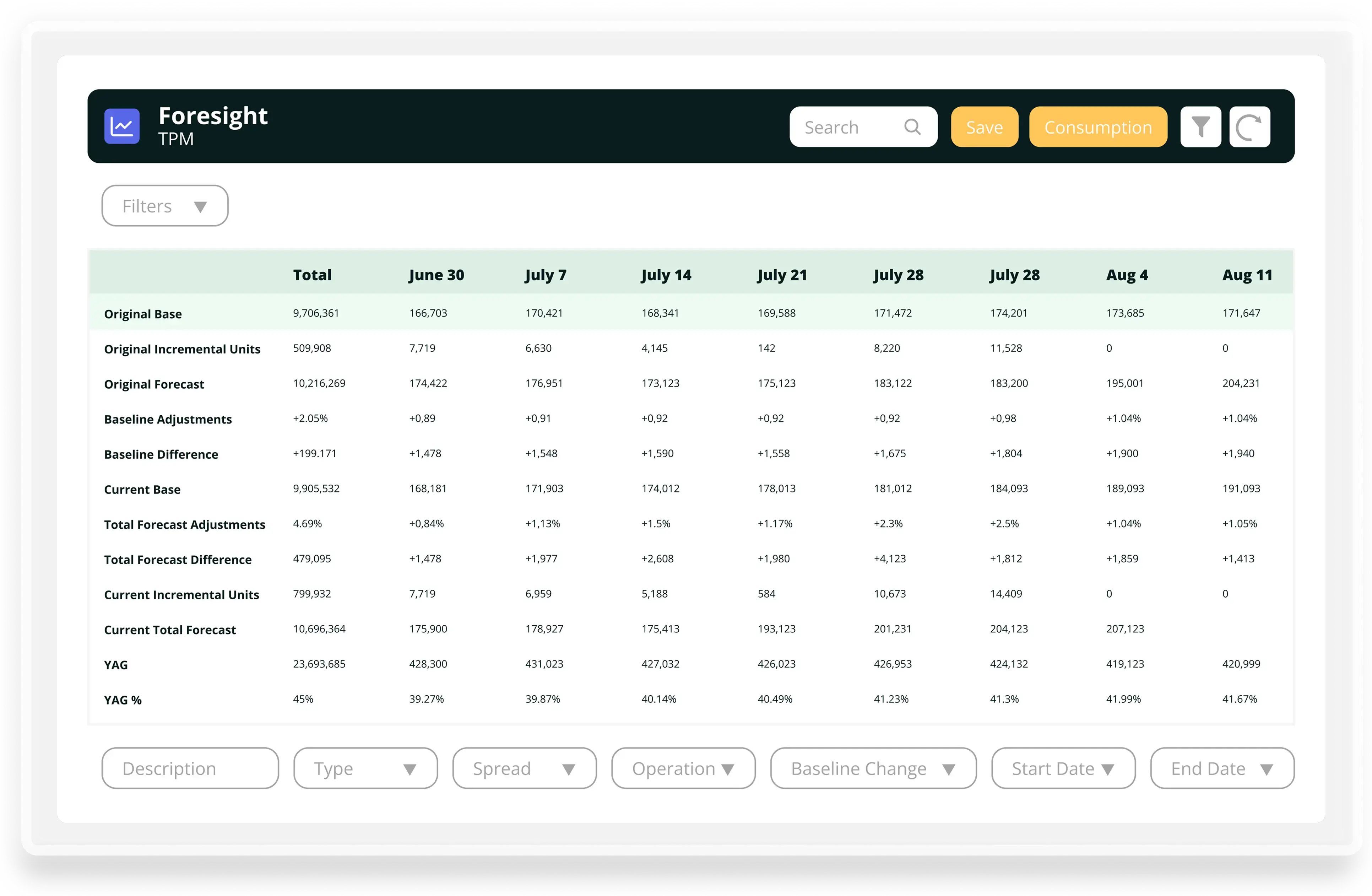The width and height of the screenshot is (1372, 896).
Task: Click into the Description field
Action: click(190, 768)
